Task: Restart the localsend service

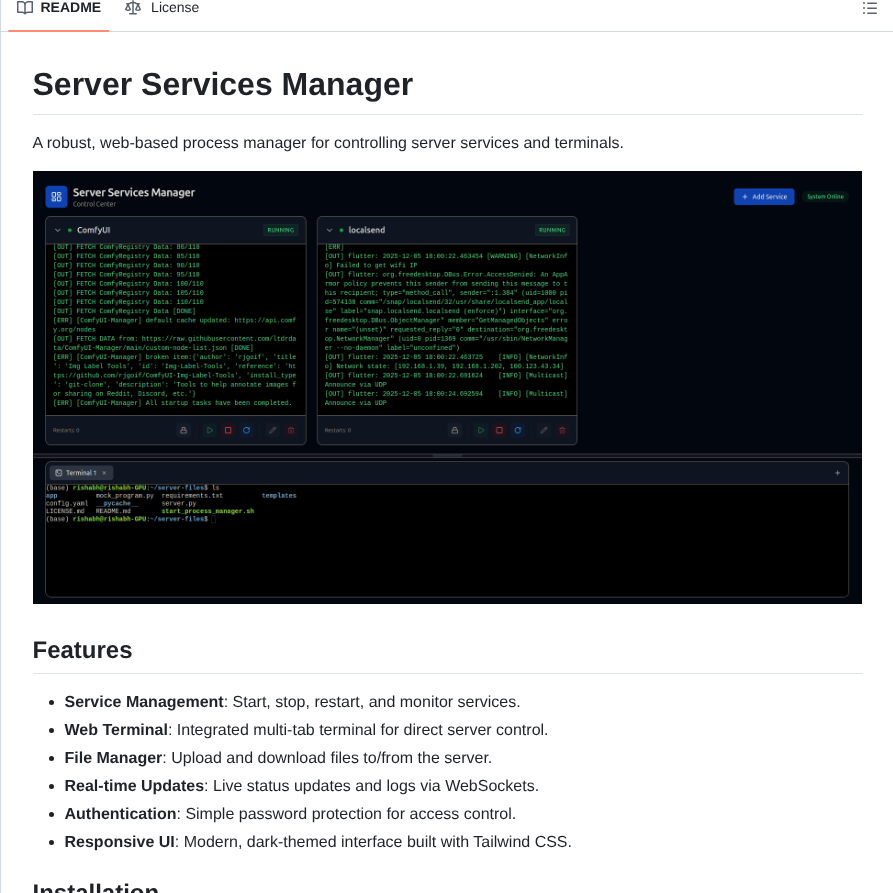Action: 517,430
